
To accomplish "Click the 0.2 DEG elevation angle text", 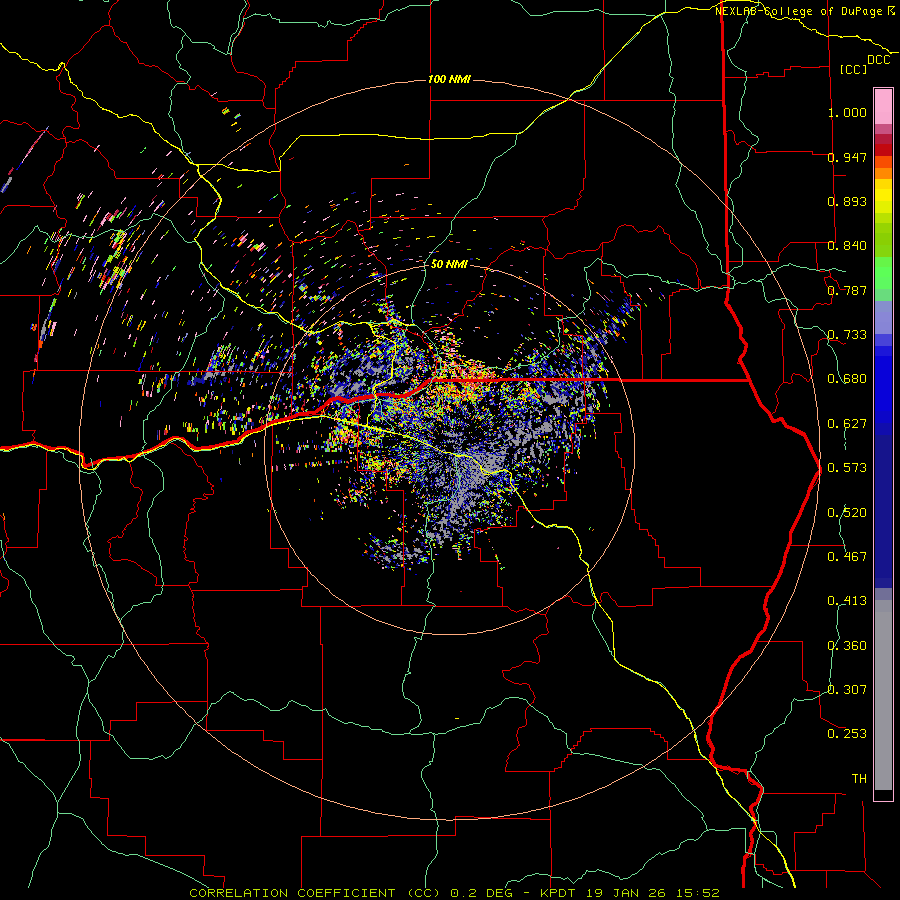I will (481, 893).
